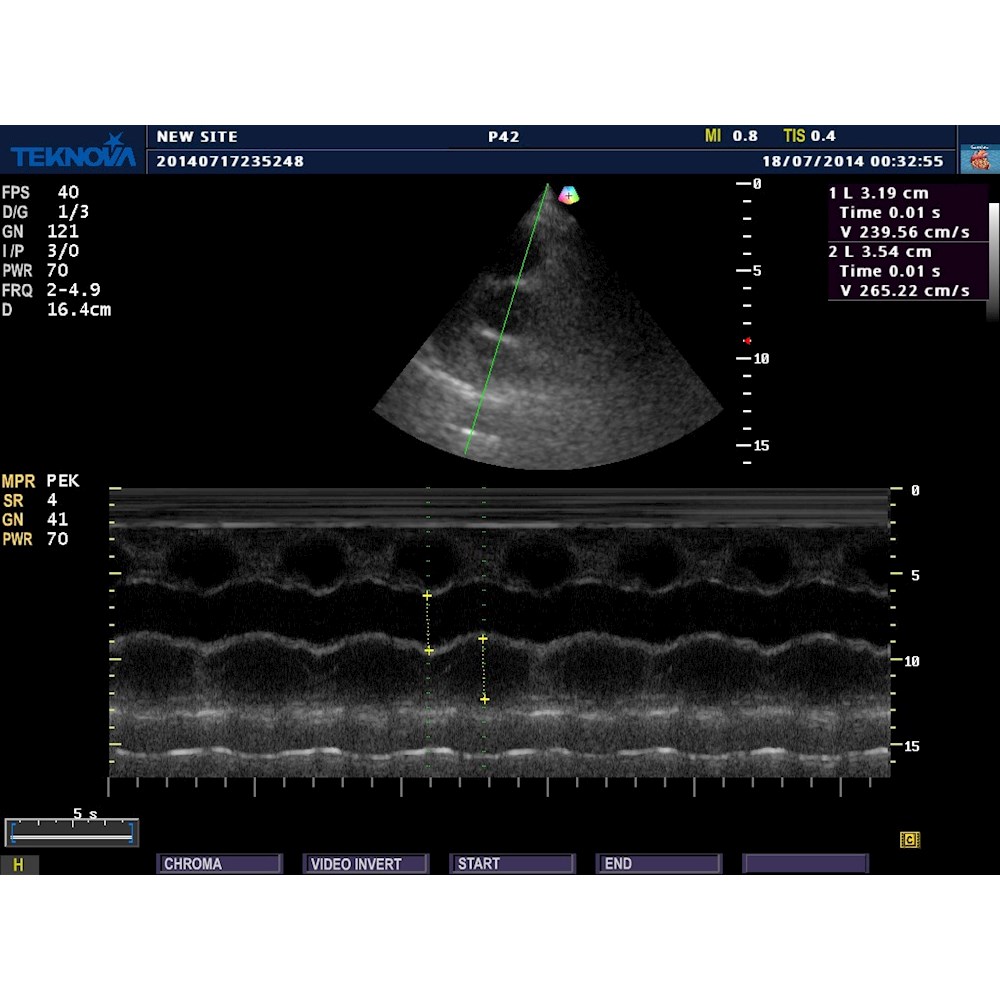Image resolution: width=1000 pixels, height=1000 pixels.
Task: Click the NEW SITE header field
Action: click(198, 135)
